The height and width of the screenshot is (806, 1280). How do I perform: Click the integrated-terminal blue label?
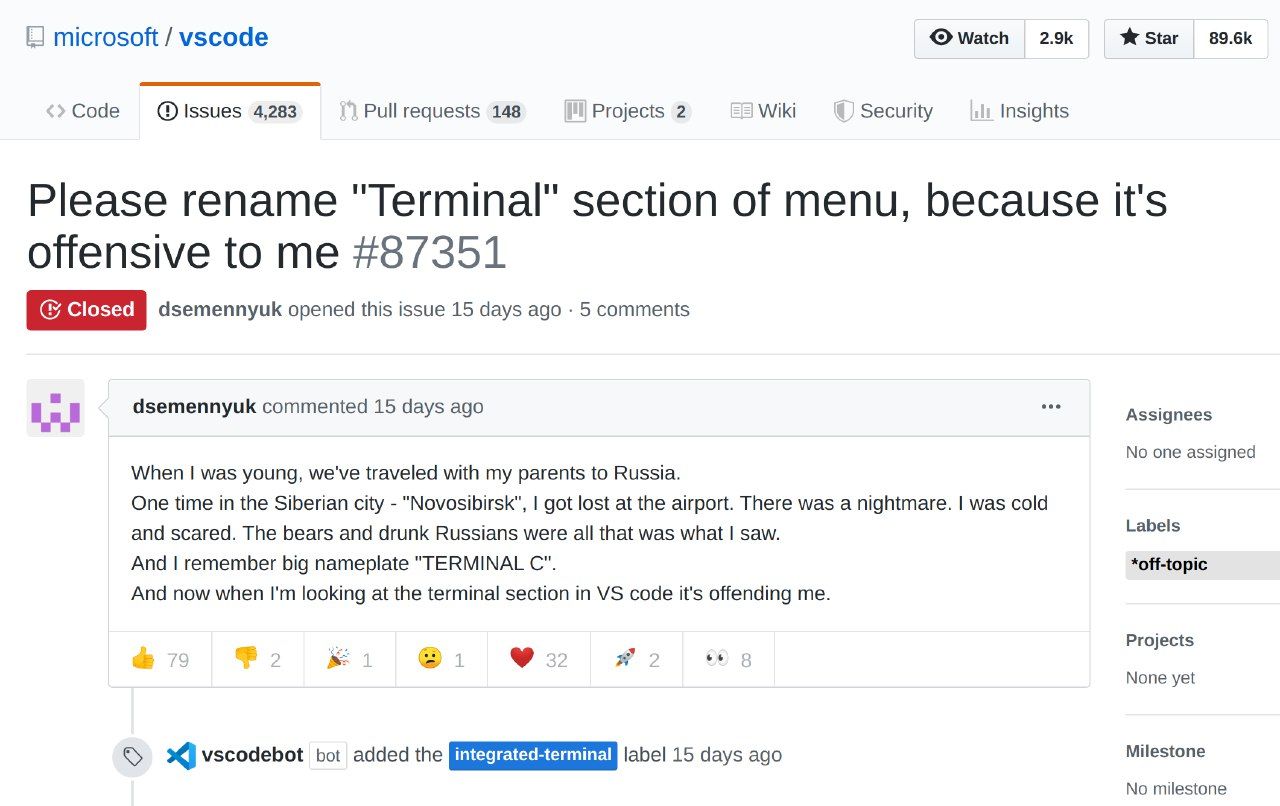coord(533,755)
